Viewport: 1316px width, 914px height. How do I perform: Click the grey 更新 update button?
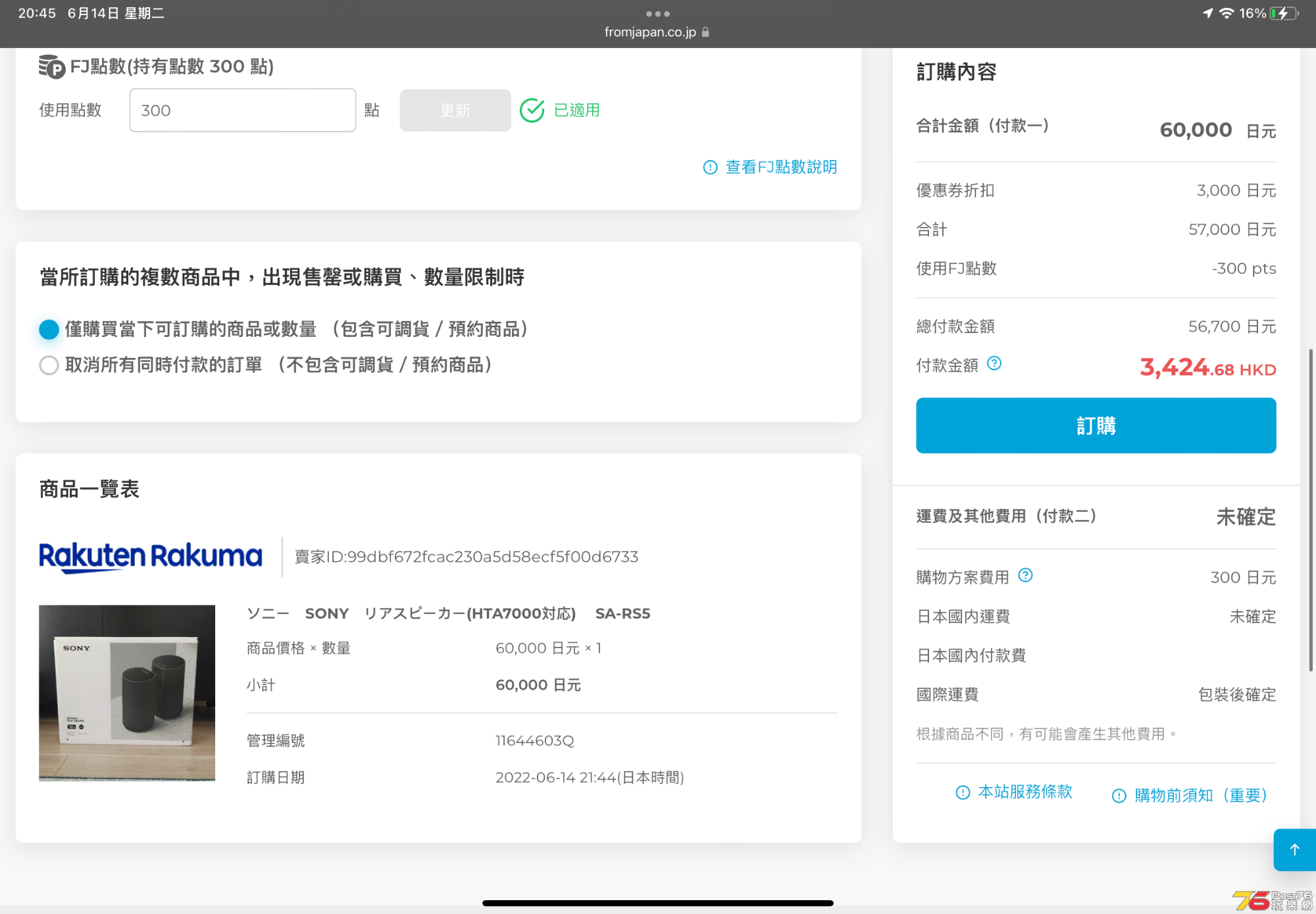coord(455,111)
